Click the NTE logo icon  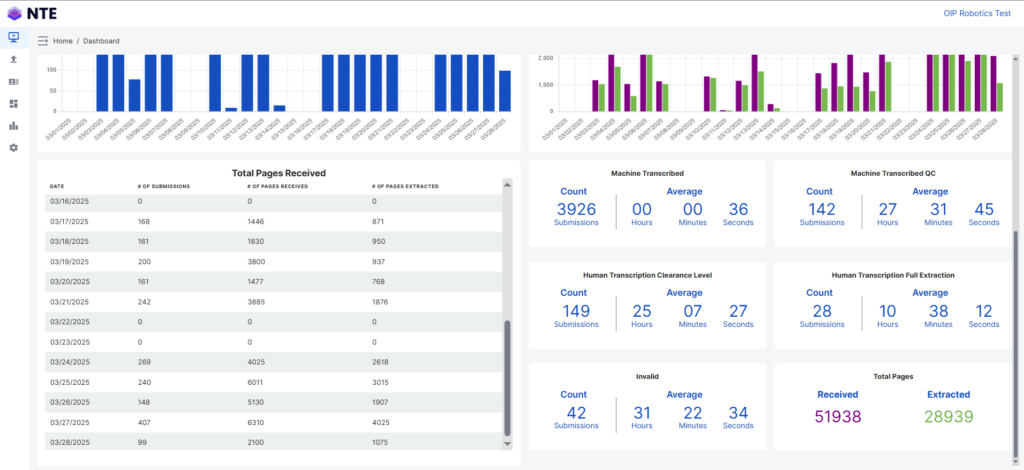[15, 13]
